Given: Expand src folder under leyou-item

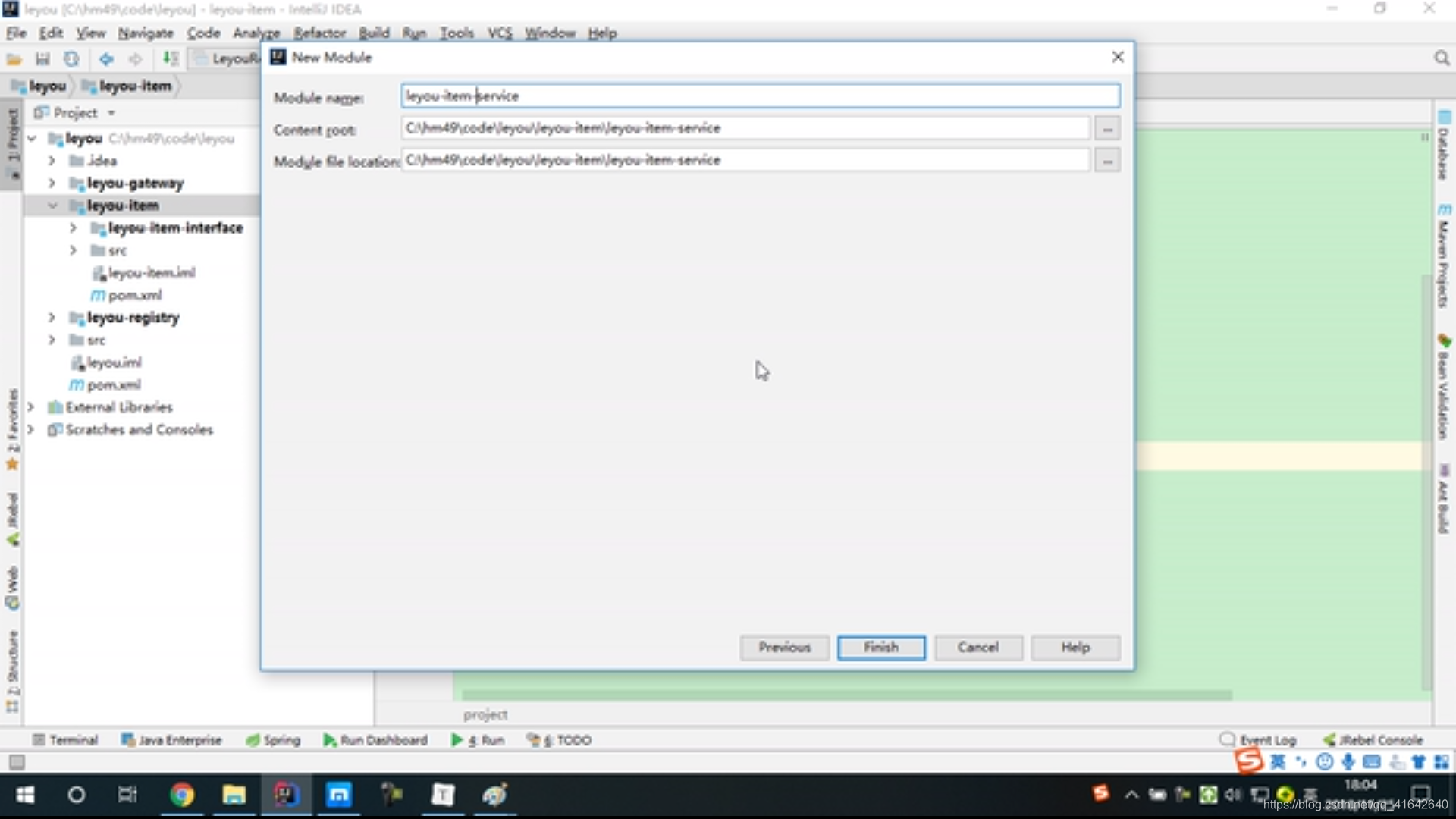Looking at the screenshot, I should [x=73, y=250].
